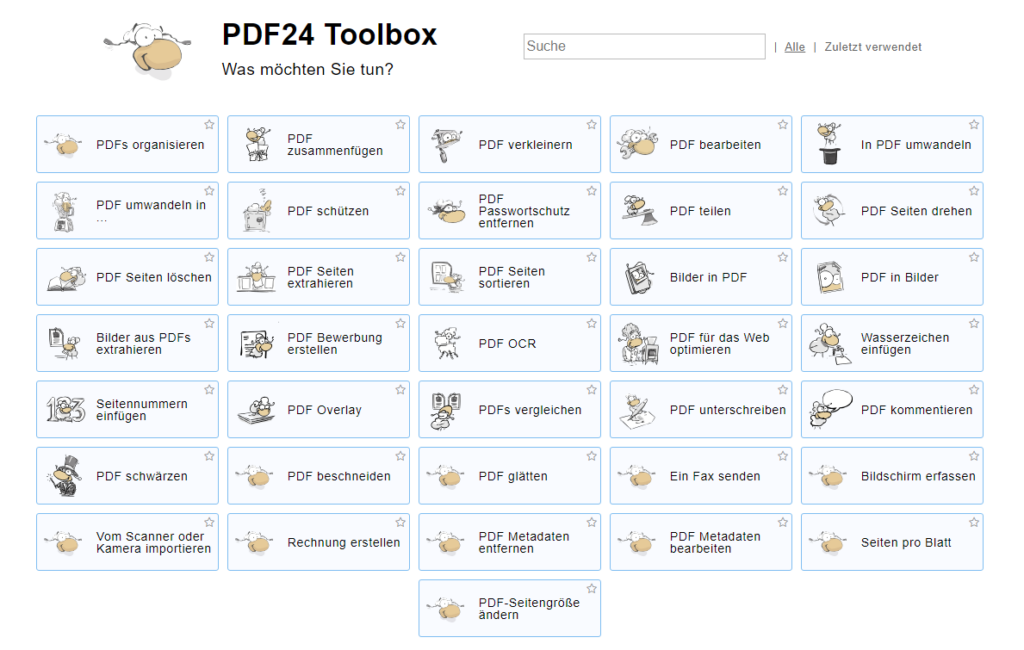Click the PDF verkleinern tile icon
1024x650 pixels.
448,145
